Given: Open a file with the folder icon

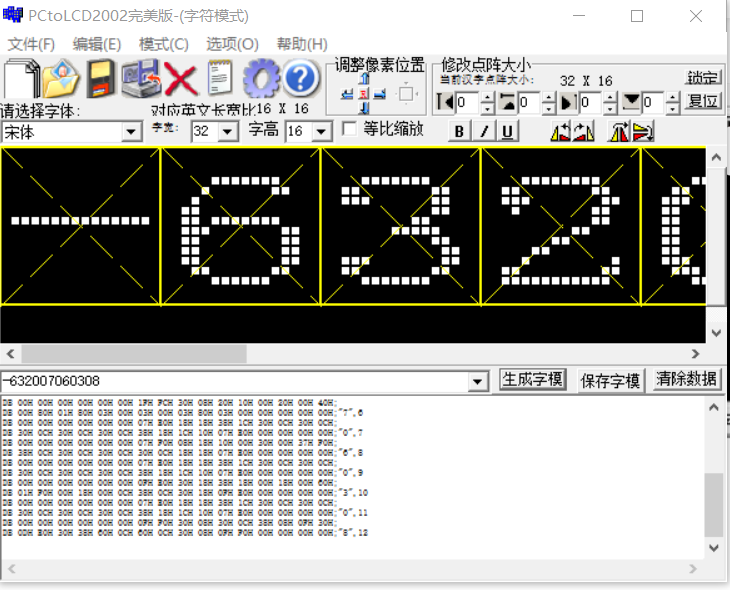Looking at the screenshot, I should tap(61, 78).
